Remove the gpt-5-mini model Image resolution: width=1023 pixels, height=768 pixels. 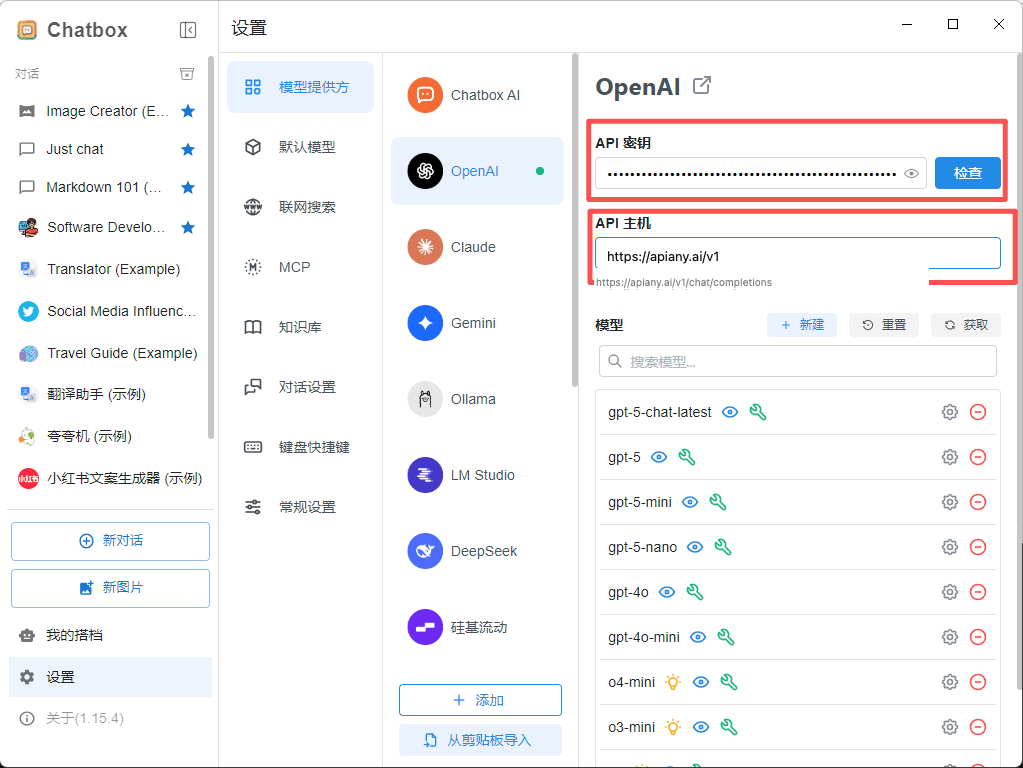coord(978,502)
